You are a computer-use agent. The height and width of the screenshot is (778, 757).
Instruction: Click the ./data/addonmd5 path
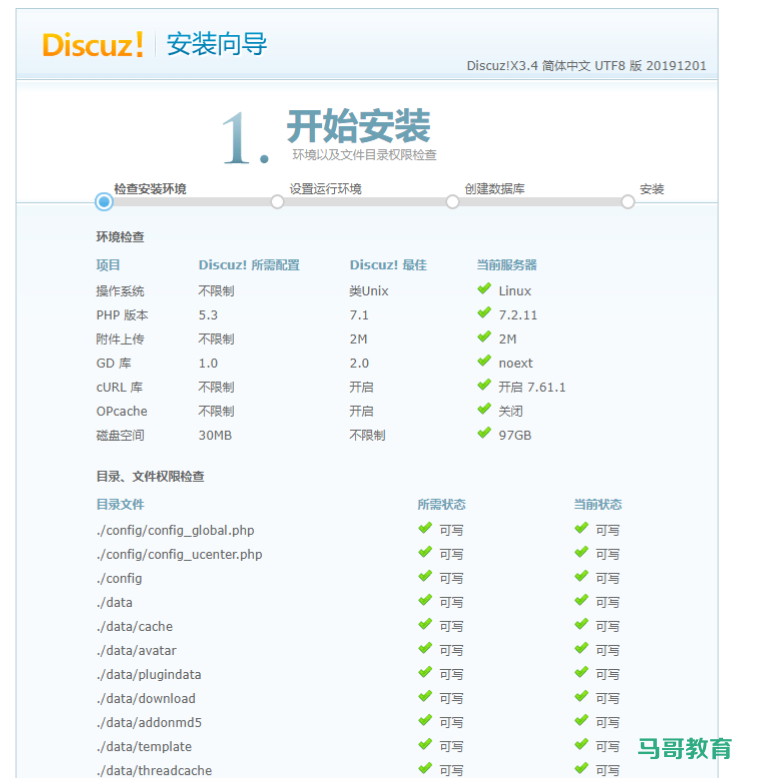tap(149, 723)
